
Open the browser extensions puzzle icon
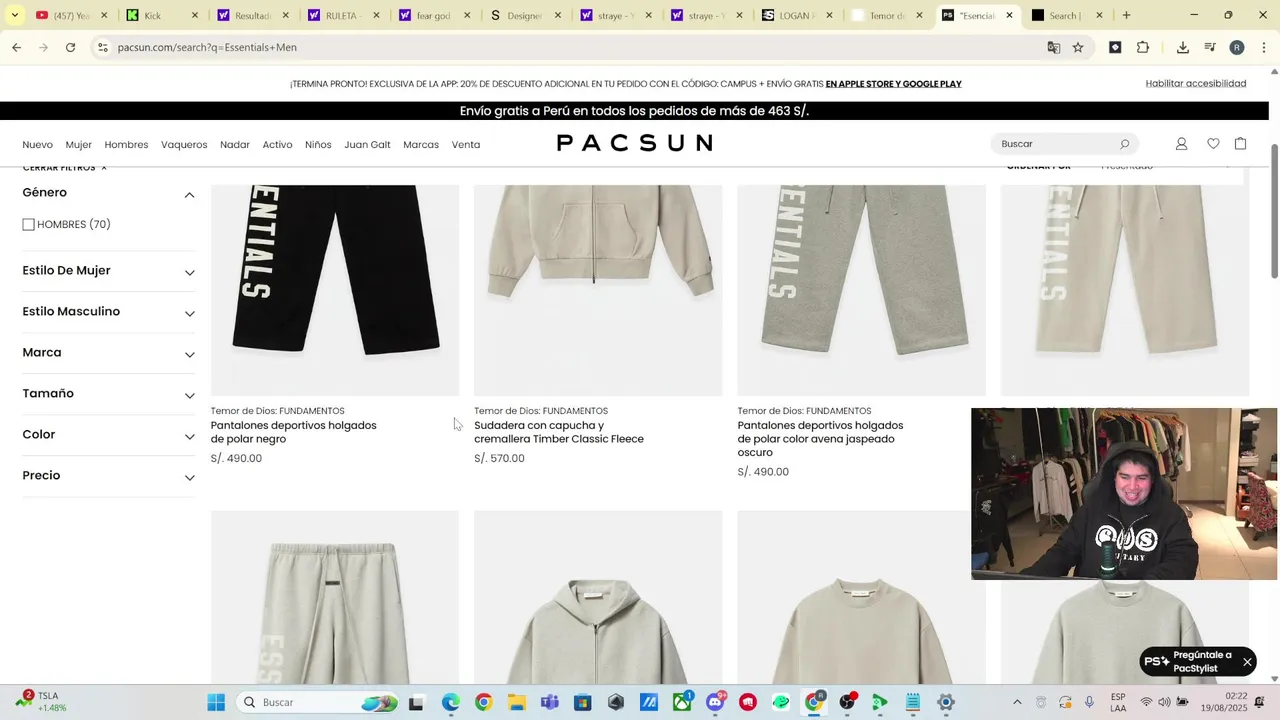1143,47
